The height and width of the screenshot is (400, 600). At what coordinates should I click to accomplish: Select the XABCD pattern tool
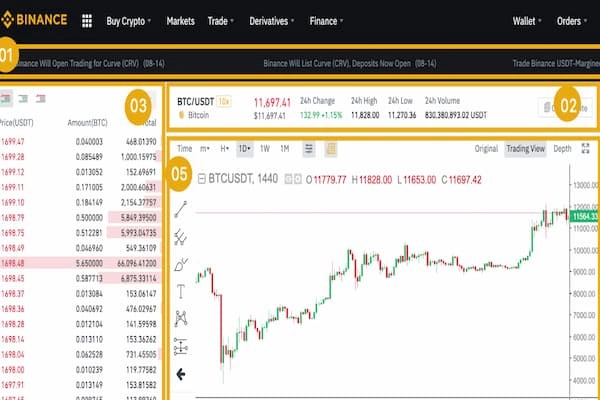click(181, 318)
